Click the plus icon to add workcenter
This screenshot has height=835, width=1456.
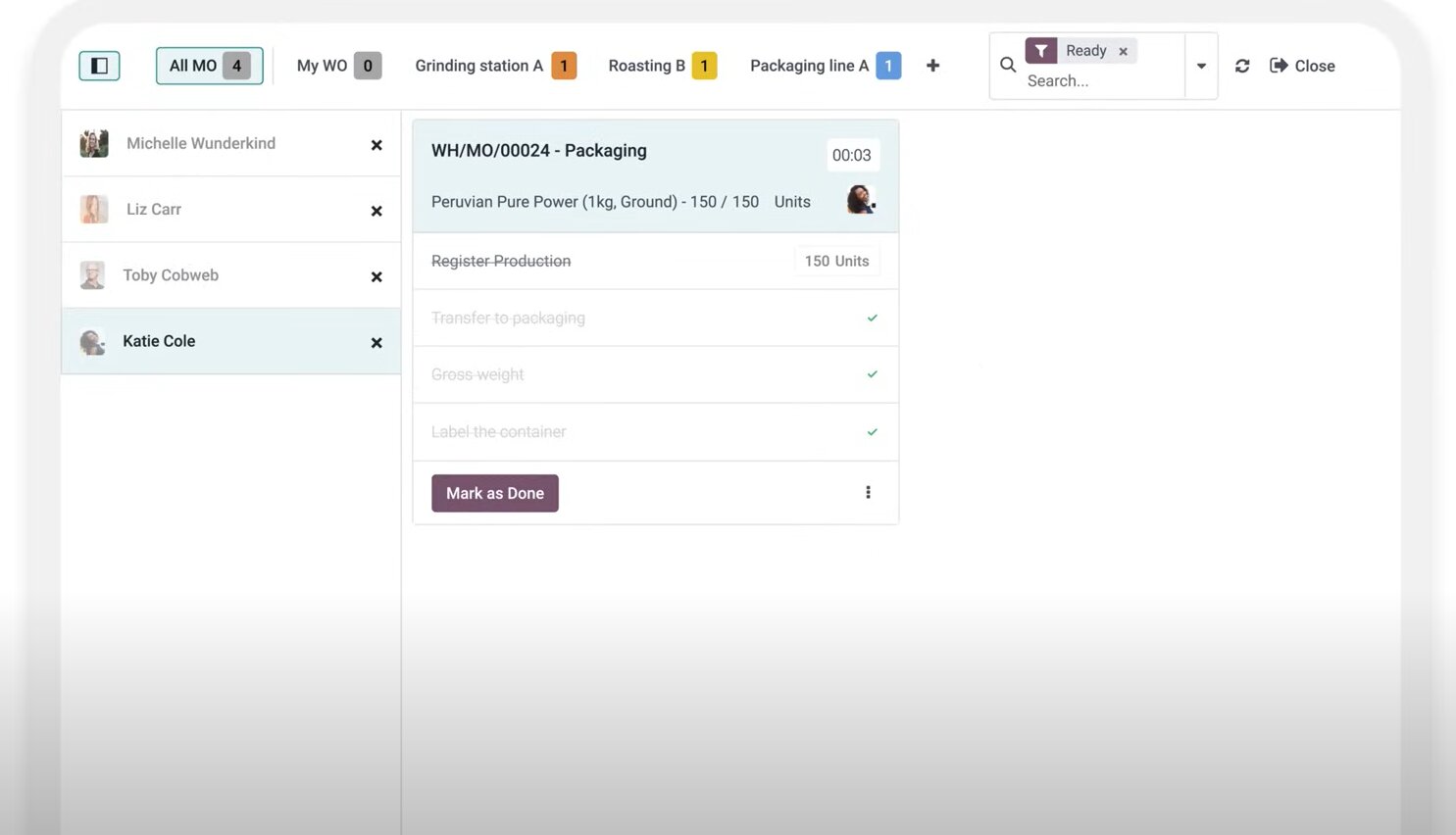(x=932, y=66)
